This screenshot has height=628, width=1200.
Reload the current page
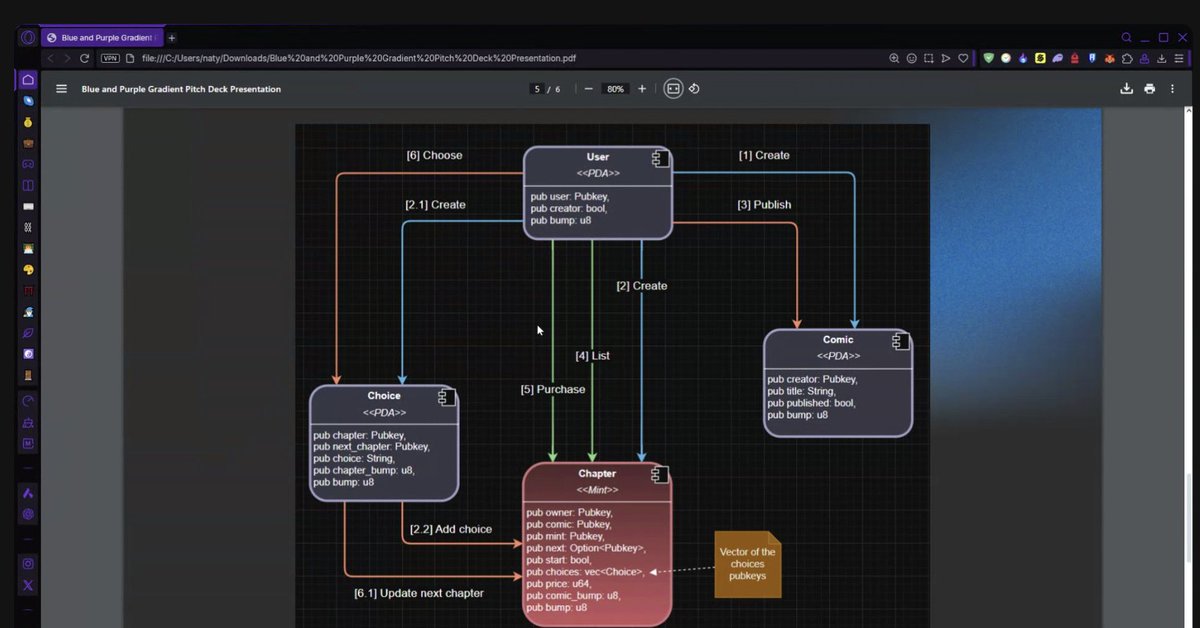click(x=85, y=58)
